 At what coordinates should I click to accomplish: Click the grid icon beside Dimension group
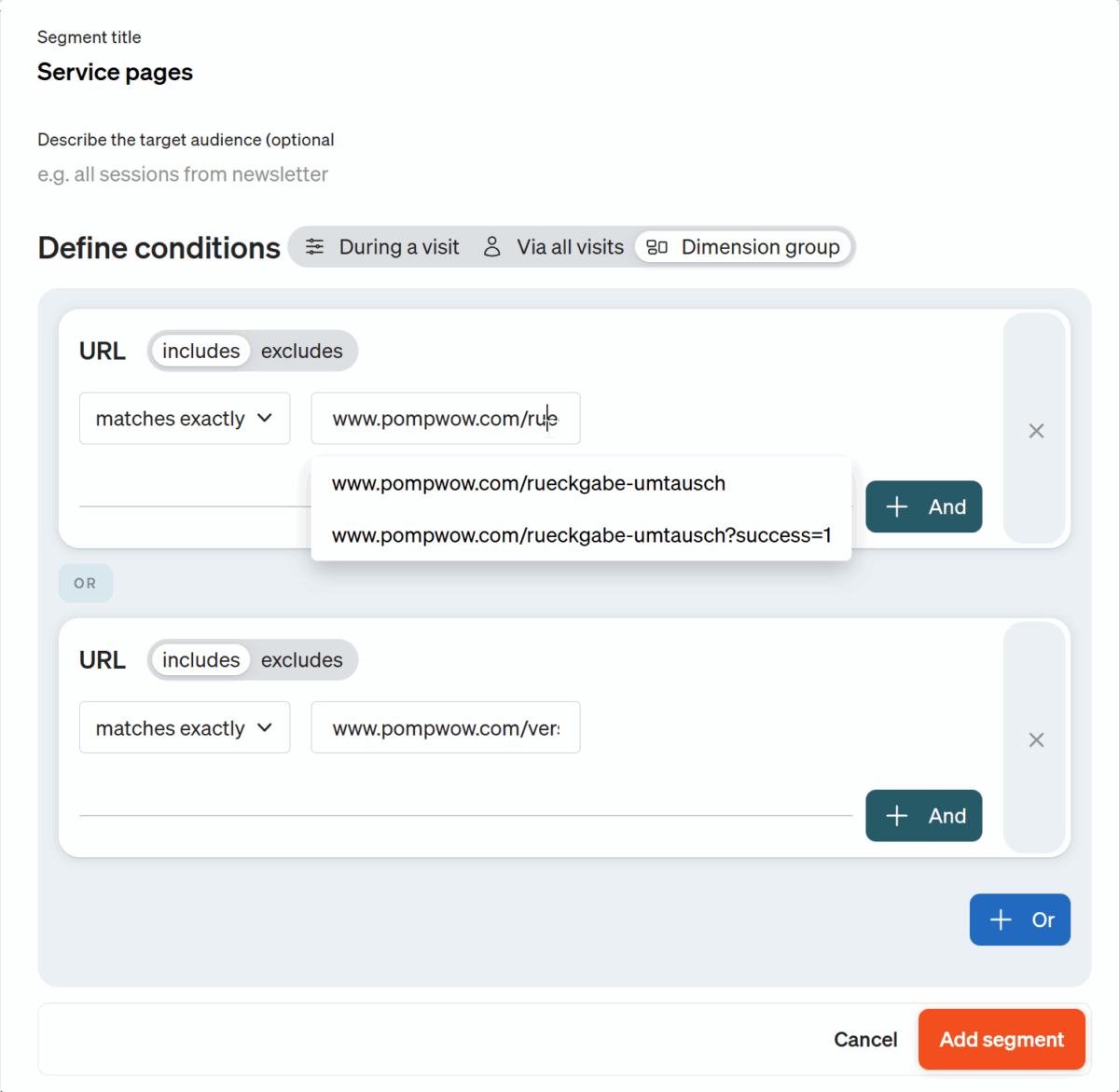click(656, 246)
